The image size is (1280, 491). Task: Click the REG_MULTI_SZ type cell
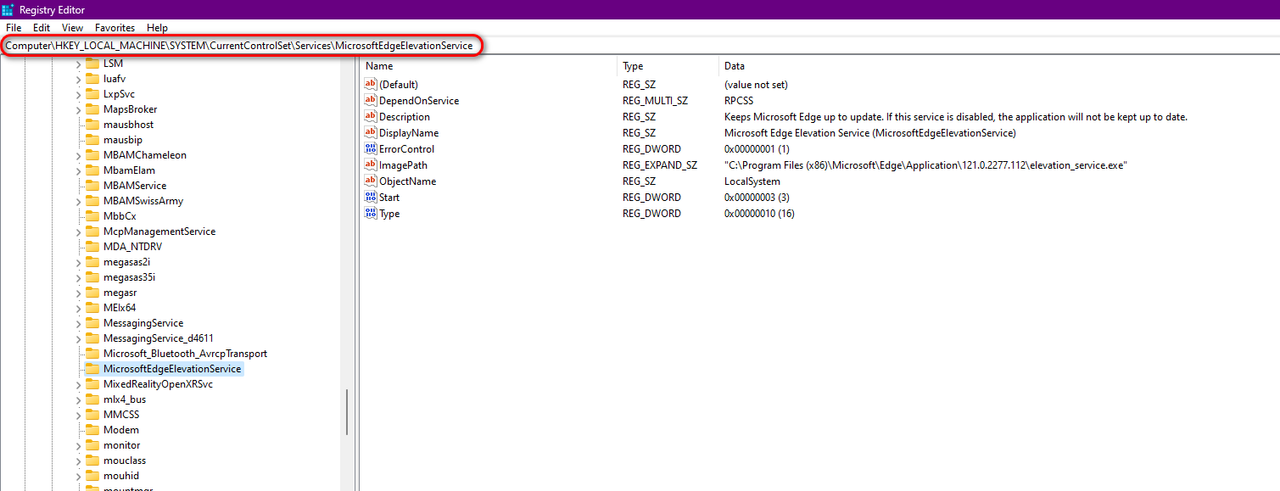(x=655, y=101)
